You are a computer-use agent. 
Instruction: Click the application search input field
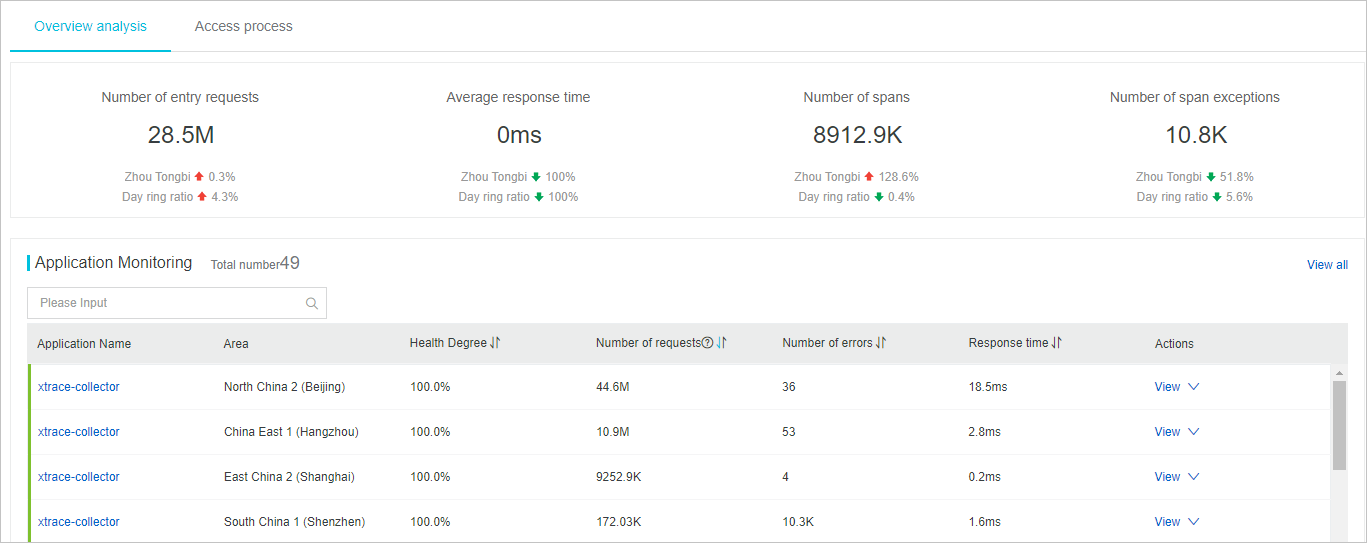pyautogui.click(x=165, y=304)
